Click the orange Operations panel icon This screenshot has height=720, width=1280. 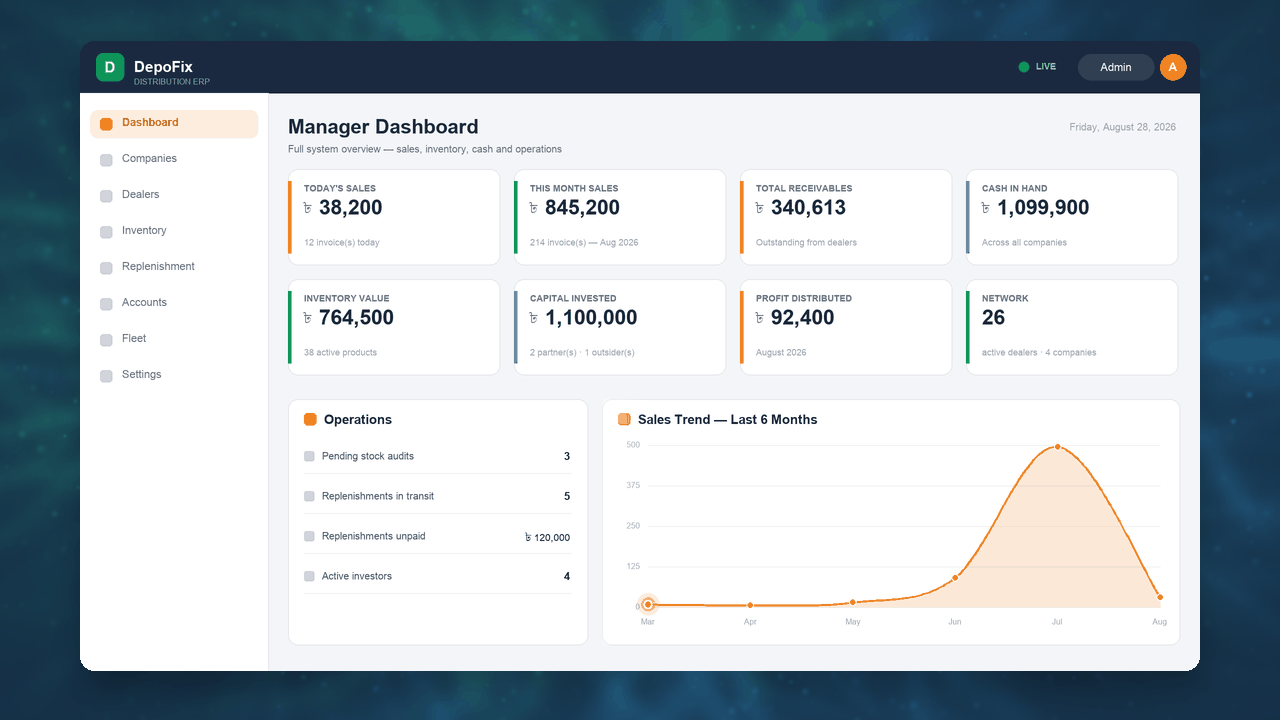[x=310, y=420]
